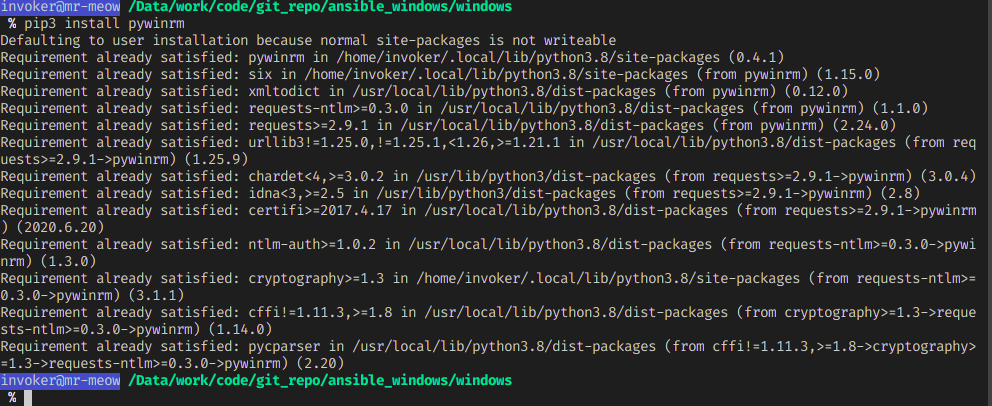
Task: Click the cryptography>=1.3 package name
Action: pyautogui.click(x=316, y=278)
